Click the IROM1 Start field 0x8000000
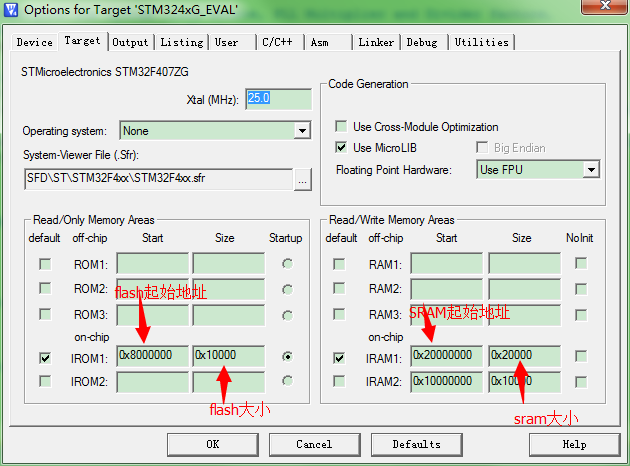This screenshot has height=466, width=630. pyautogui.click(x=153, y=356)
